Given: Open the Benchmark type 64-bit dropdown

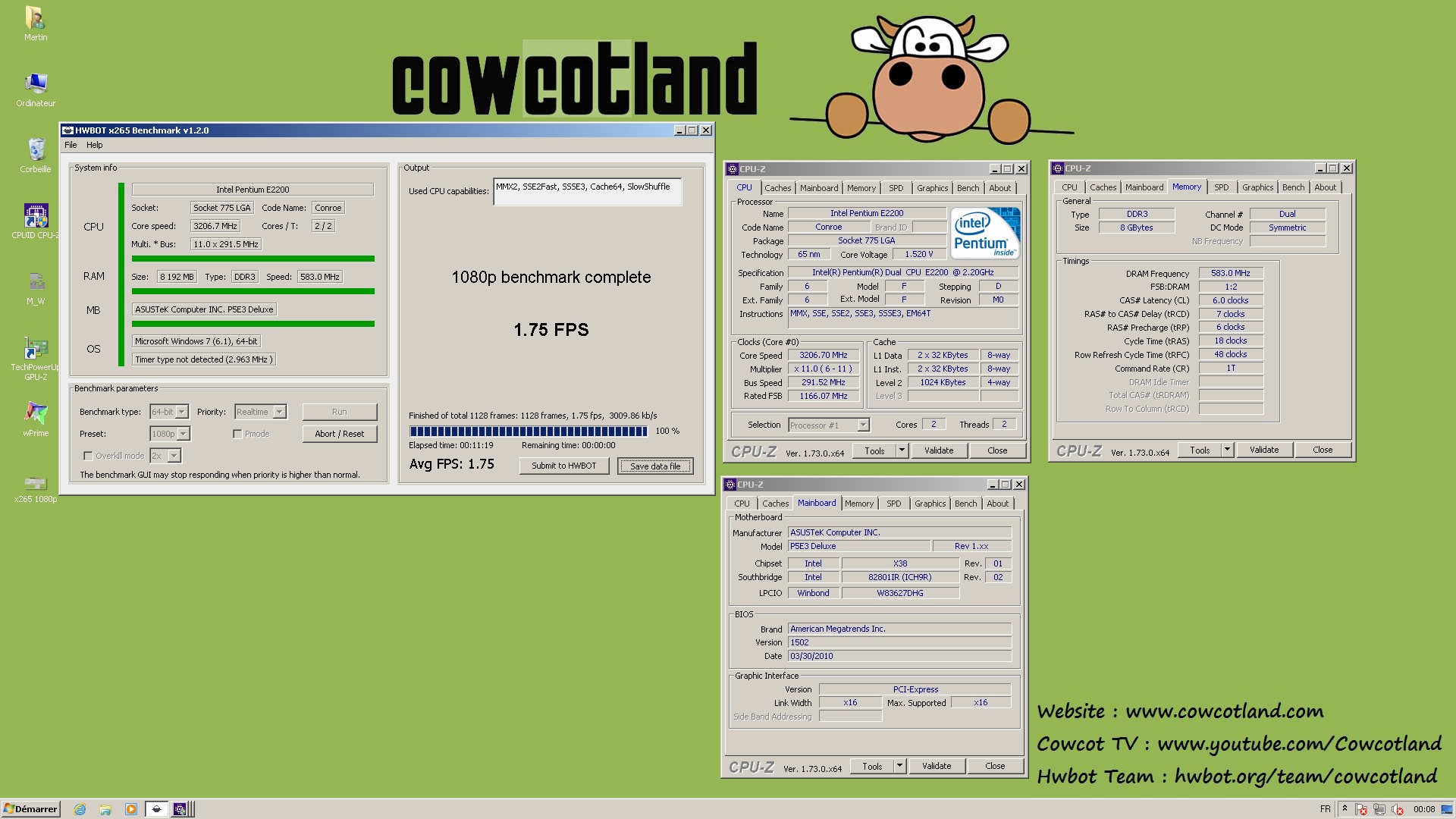Looking at the screenshot, I should point(182,412).
